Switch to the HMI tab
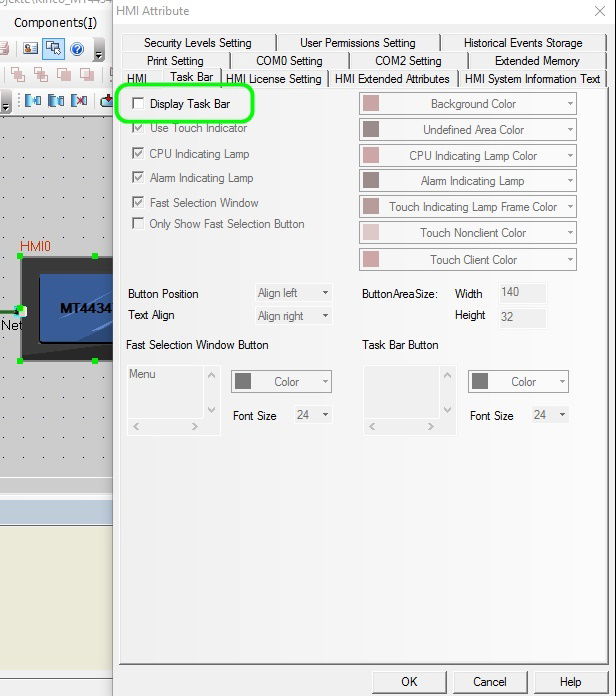 (137, 79)
